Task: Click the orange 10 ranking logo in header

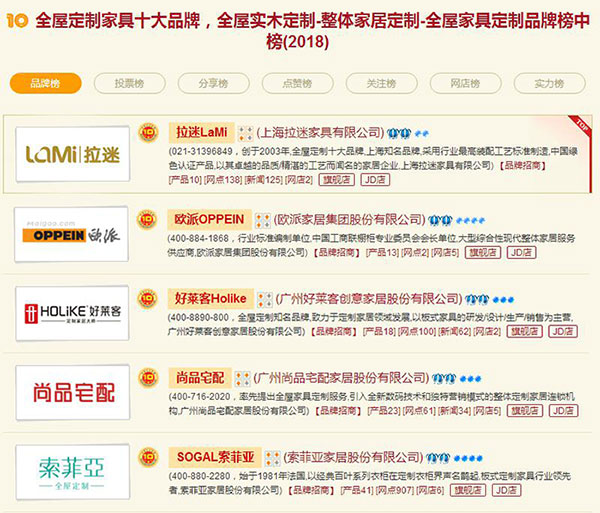Action: (16, 20)
